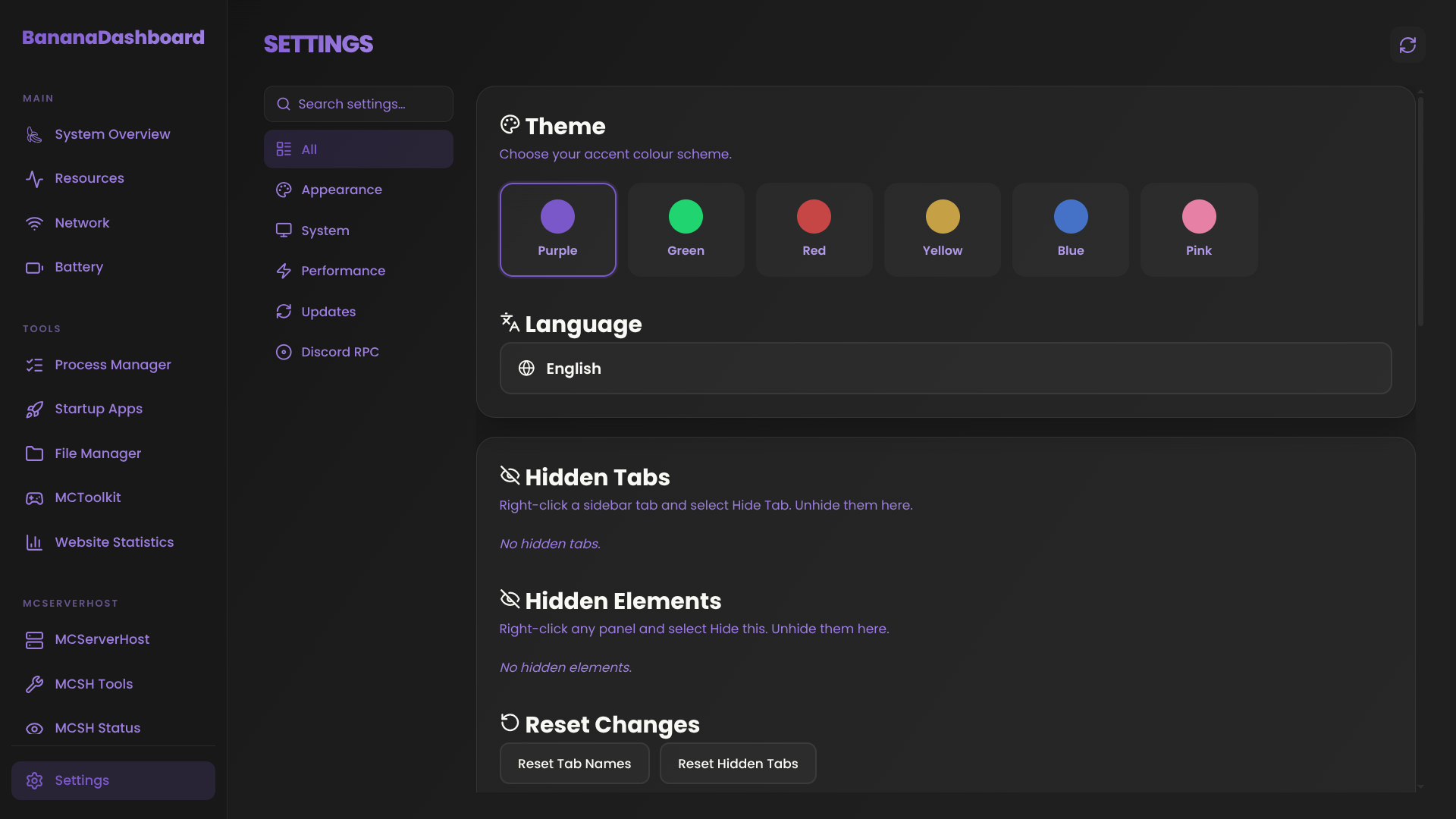The image size is (1456, 819).
Task: Switch to the Appearance settings category
Action: point(358,190)
